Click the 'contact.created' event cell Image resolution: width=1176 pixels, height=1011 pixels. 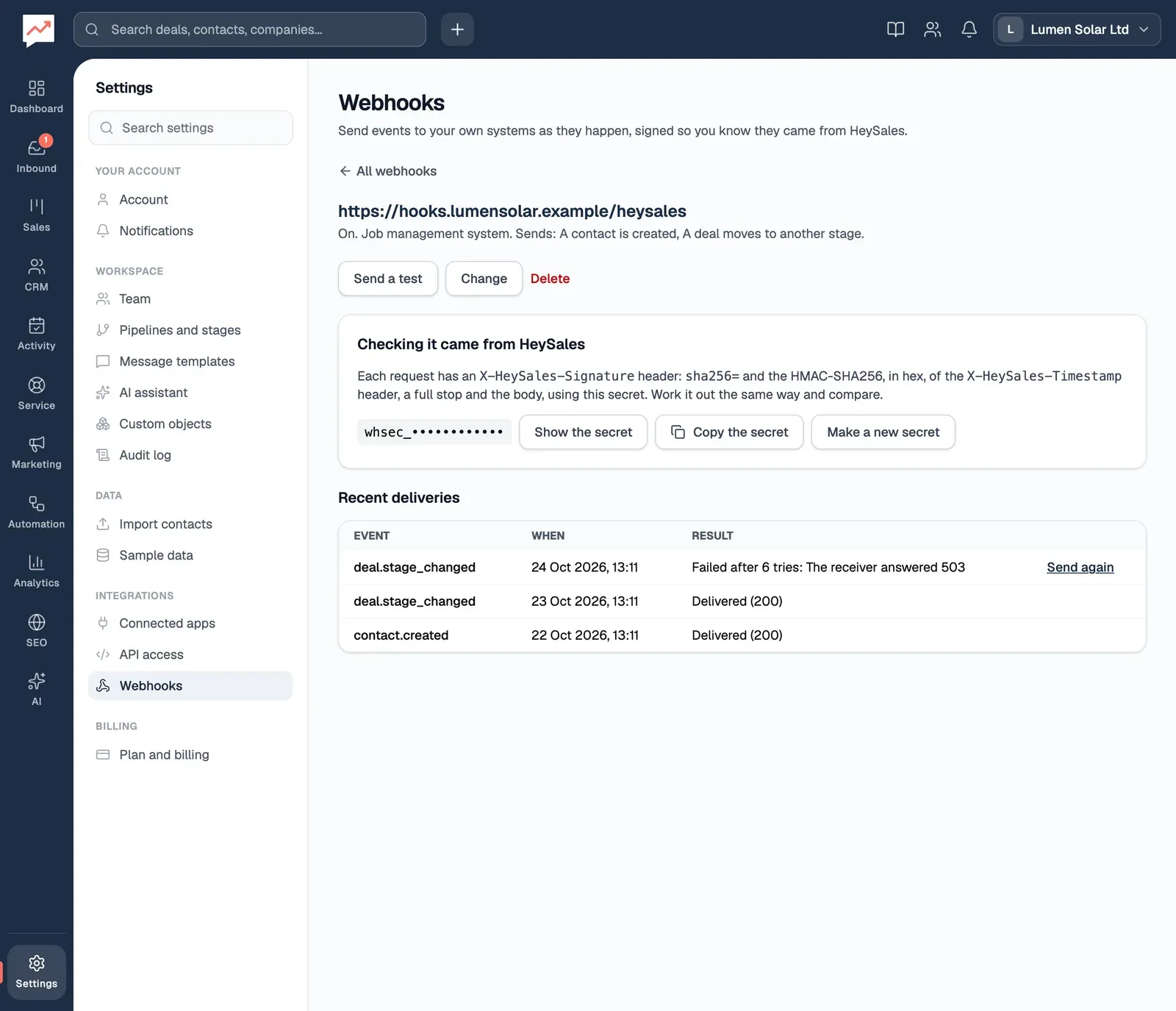401,635
